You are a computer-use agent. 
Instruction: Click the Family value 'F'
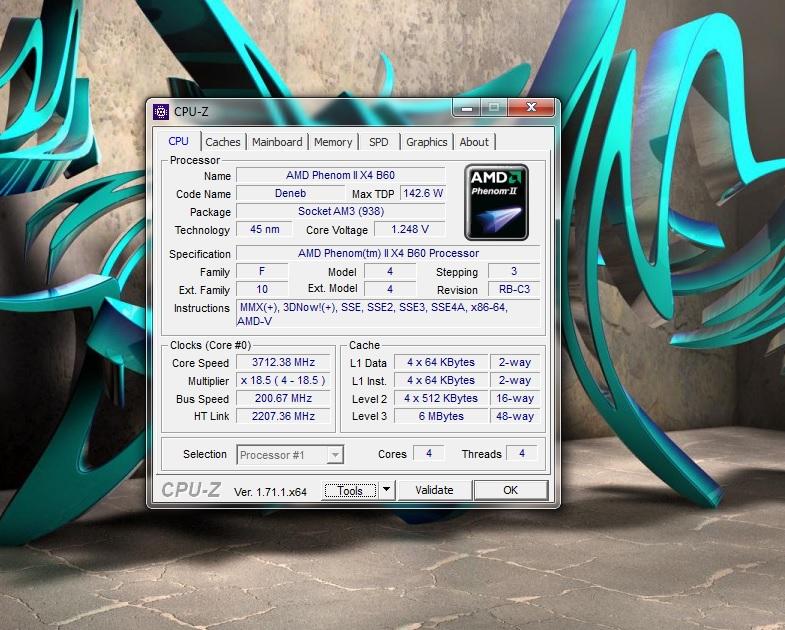[x=262, y=271]
